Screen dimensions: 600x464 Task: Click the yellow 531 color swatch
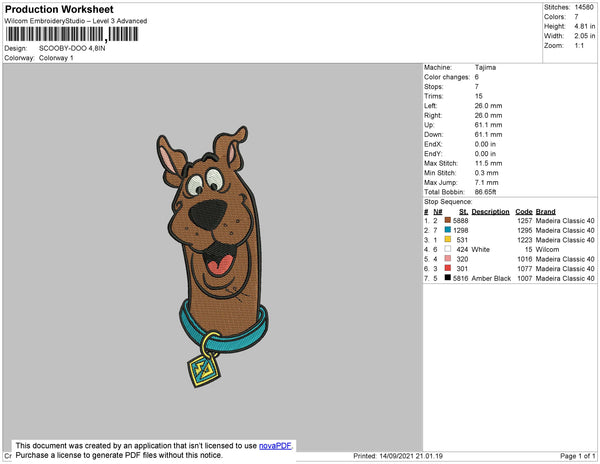448,239
